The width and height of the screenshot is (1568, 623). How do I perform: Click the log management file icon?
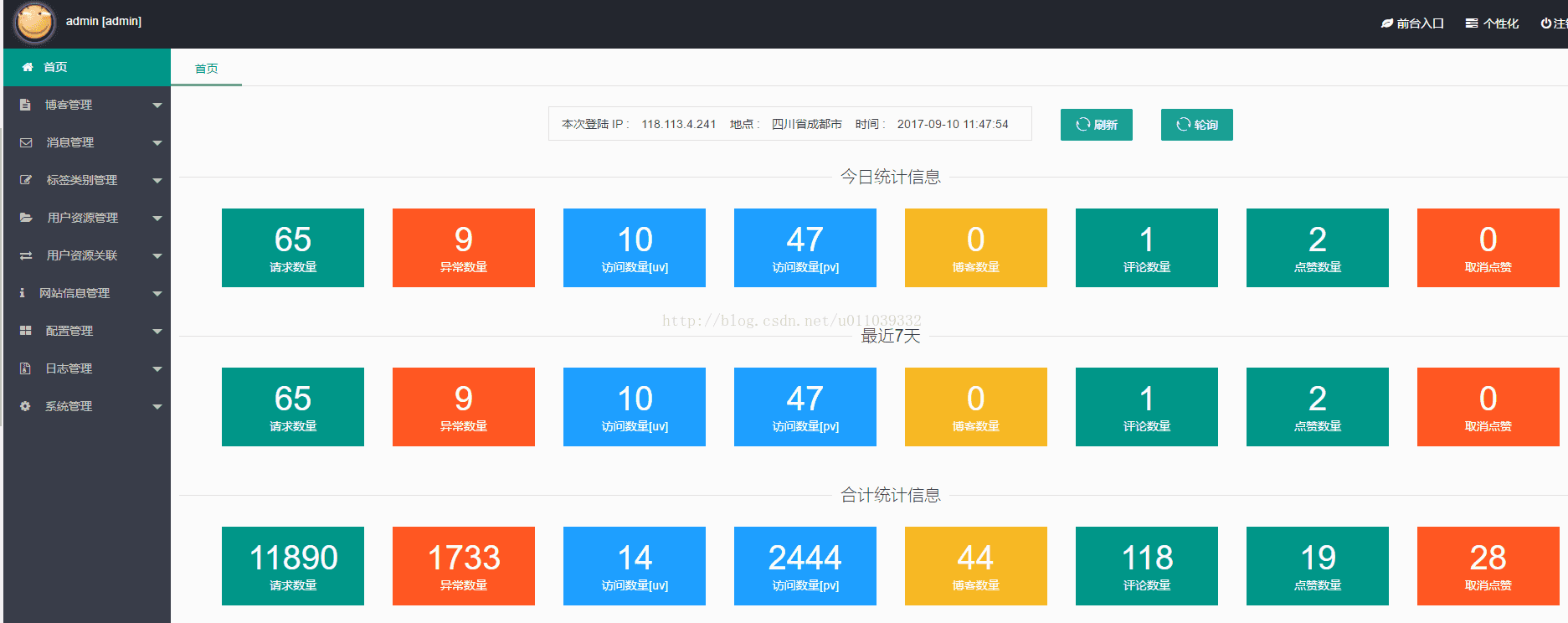click(25, 368)
